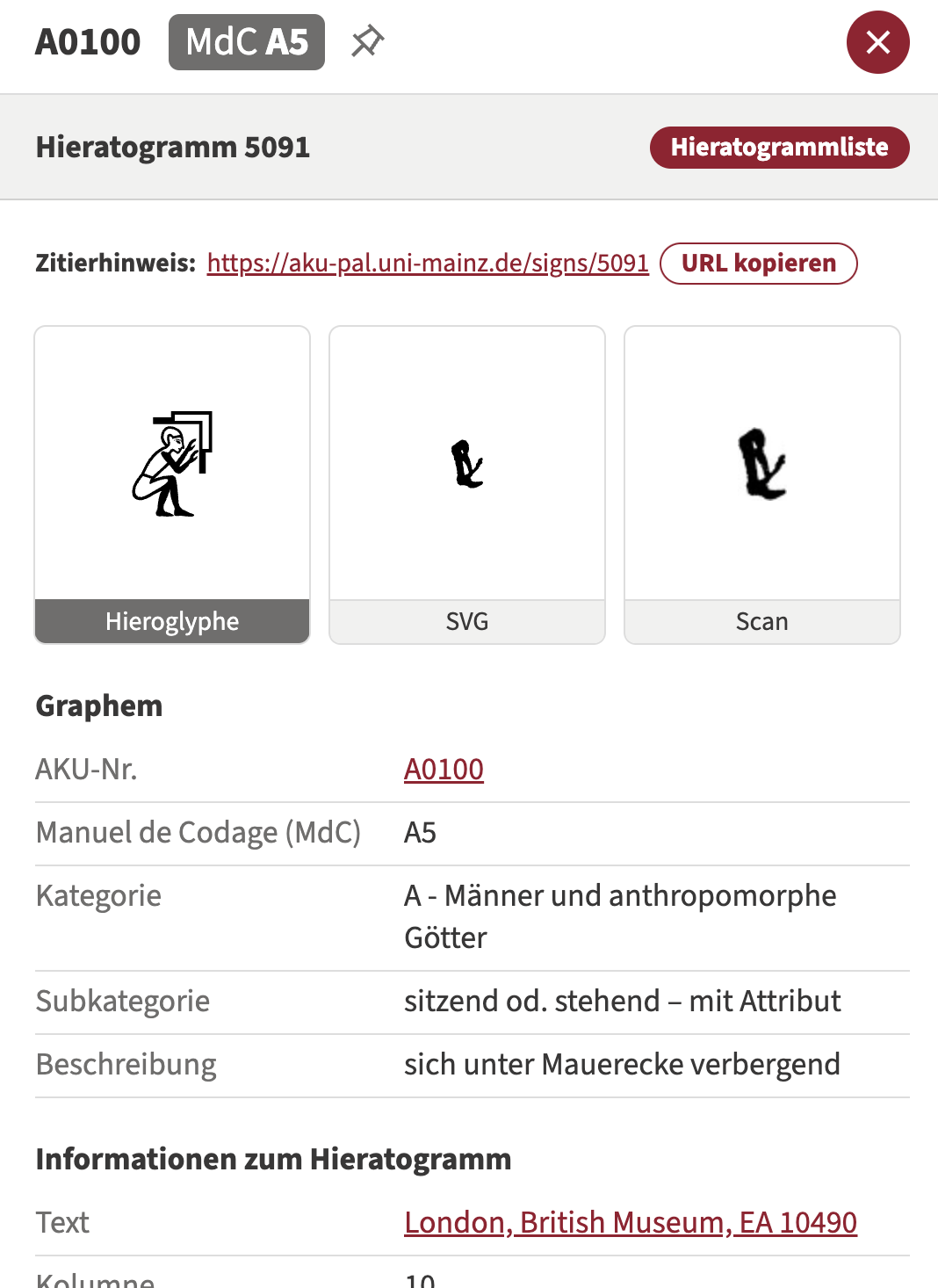
Task: Switch to the Scan tab
Action: 762,621
